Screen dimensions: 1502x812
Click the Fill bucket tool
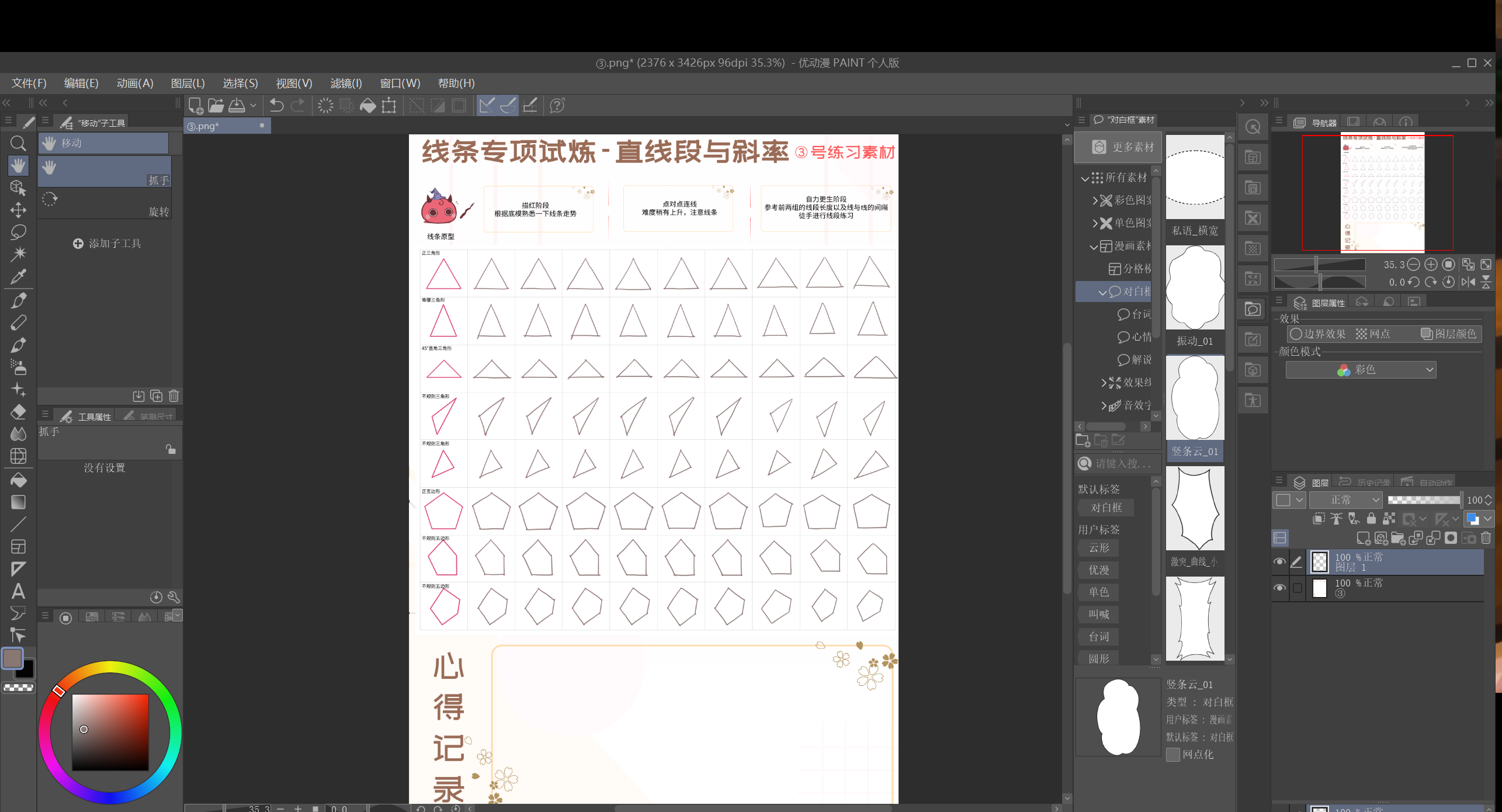click(18, 480)
